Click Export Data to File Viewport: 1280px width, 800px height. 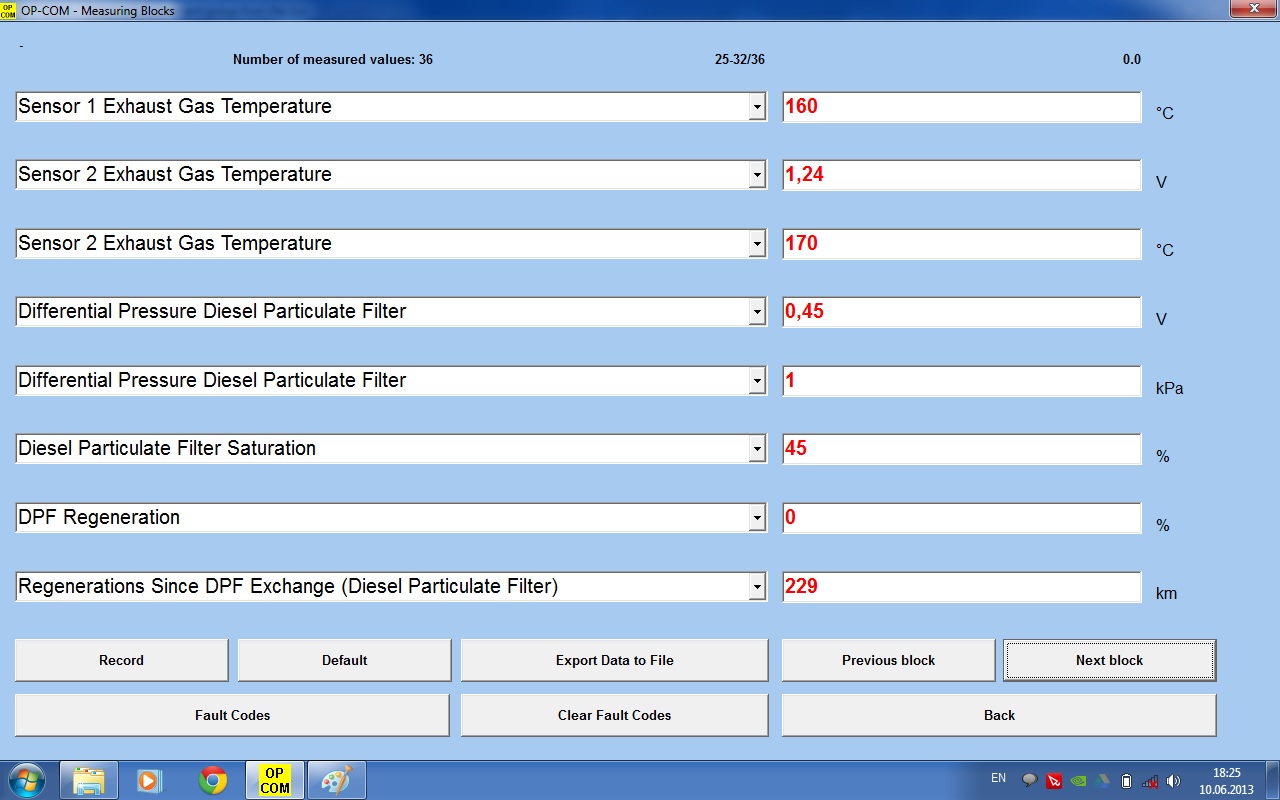(614, 660)
